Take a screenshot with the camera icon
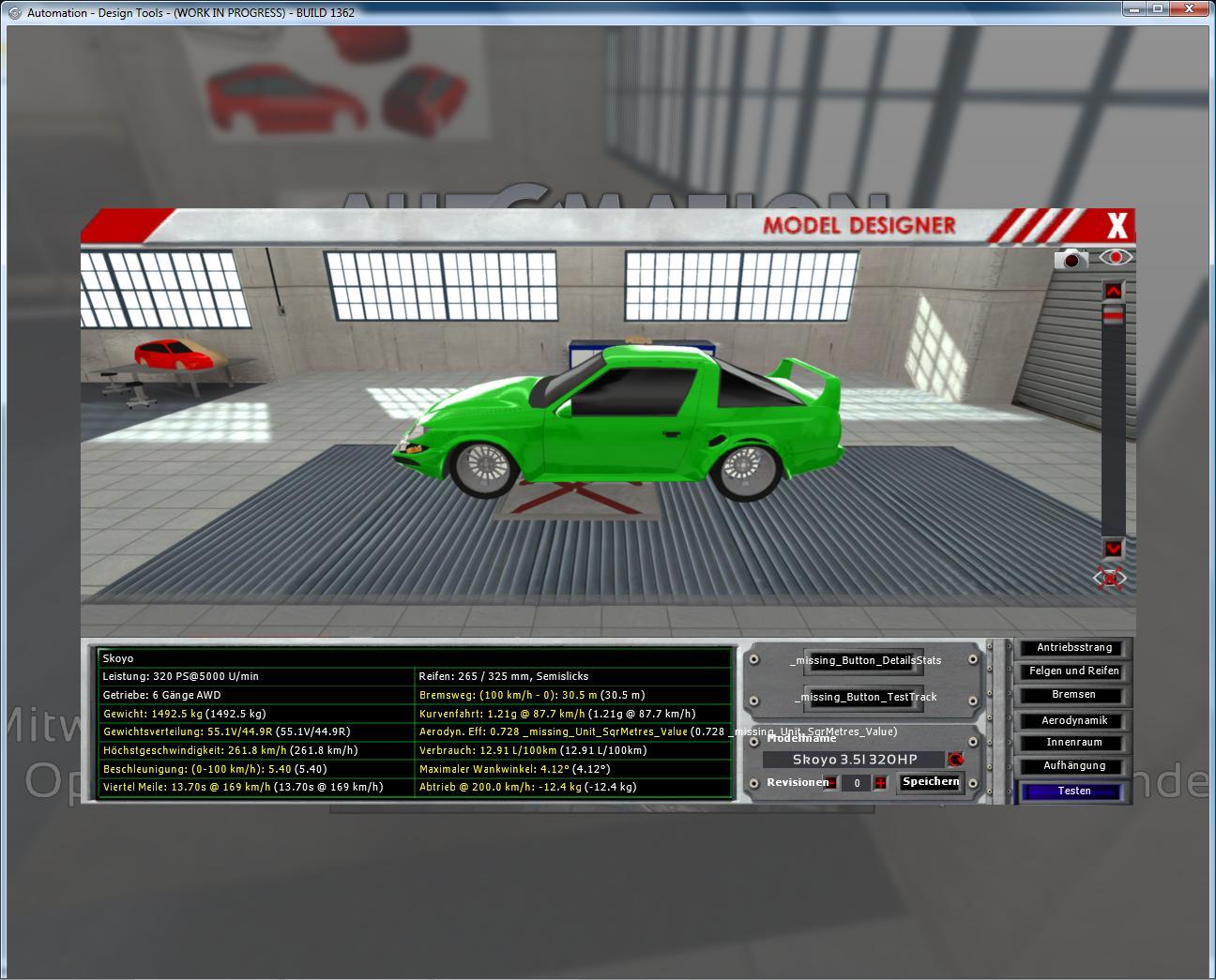The height and width of the screenshot is (980, 1216). [x=1071, y=259]
